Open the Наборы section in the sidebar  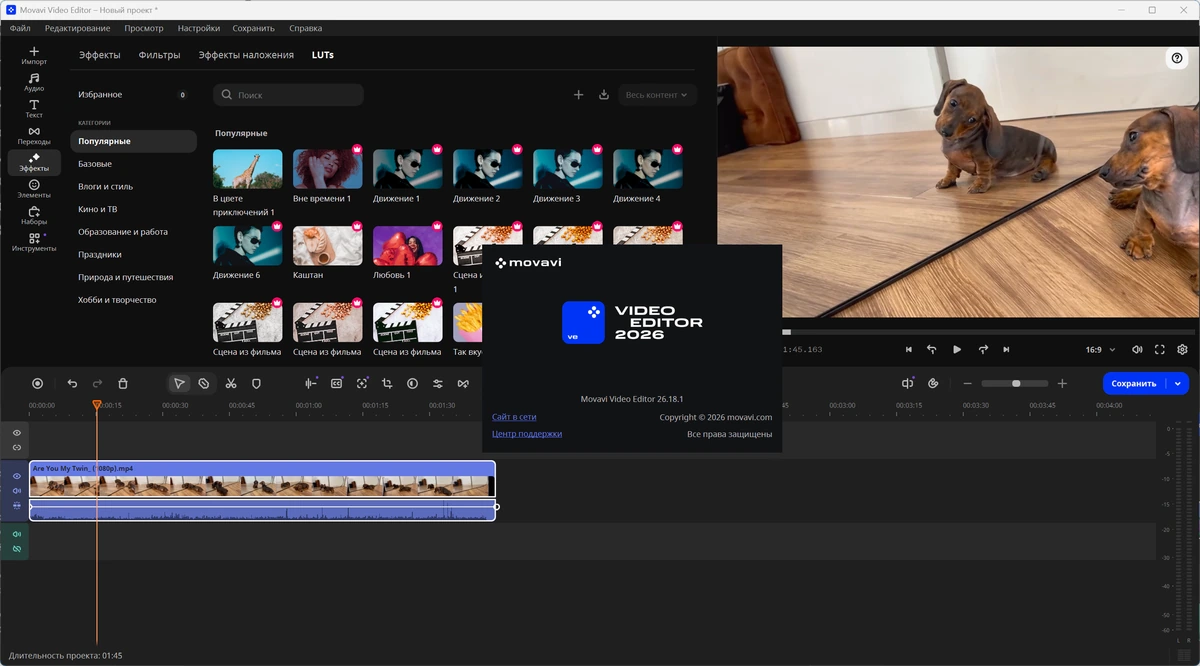tap(34, 216)
